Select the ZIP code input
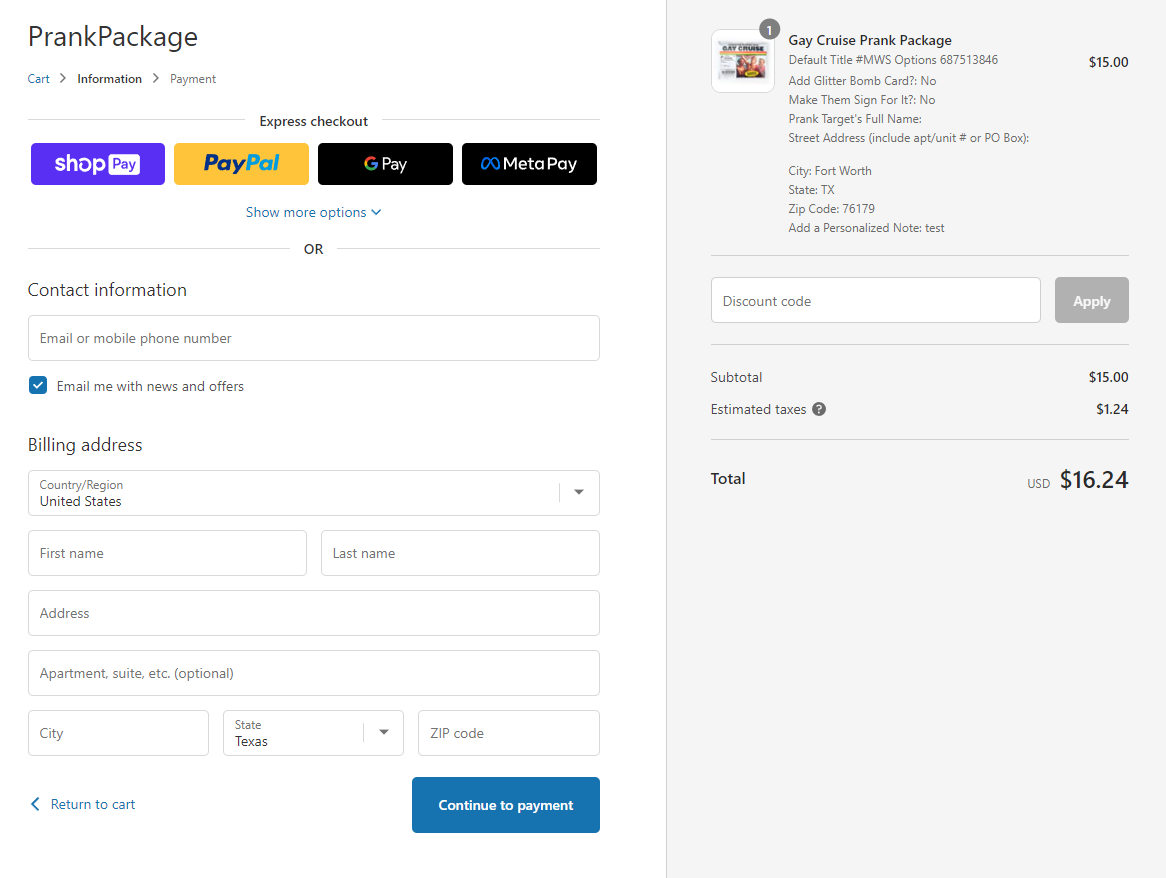This screenshot has width=1166, height=878. (x=508, y=733)
